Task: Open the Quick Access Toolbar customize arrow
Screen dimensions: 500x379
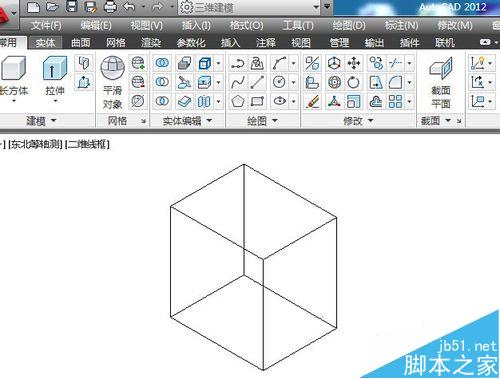Action: pyautogui.click(x=328, y=7)
